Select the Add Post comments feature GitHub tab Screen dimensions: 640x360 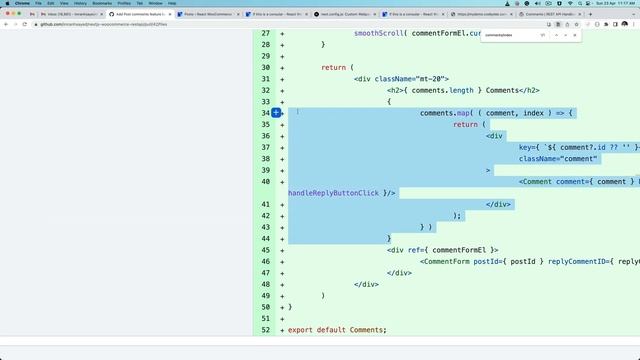click(x=140, y=14)
